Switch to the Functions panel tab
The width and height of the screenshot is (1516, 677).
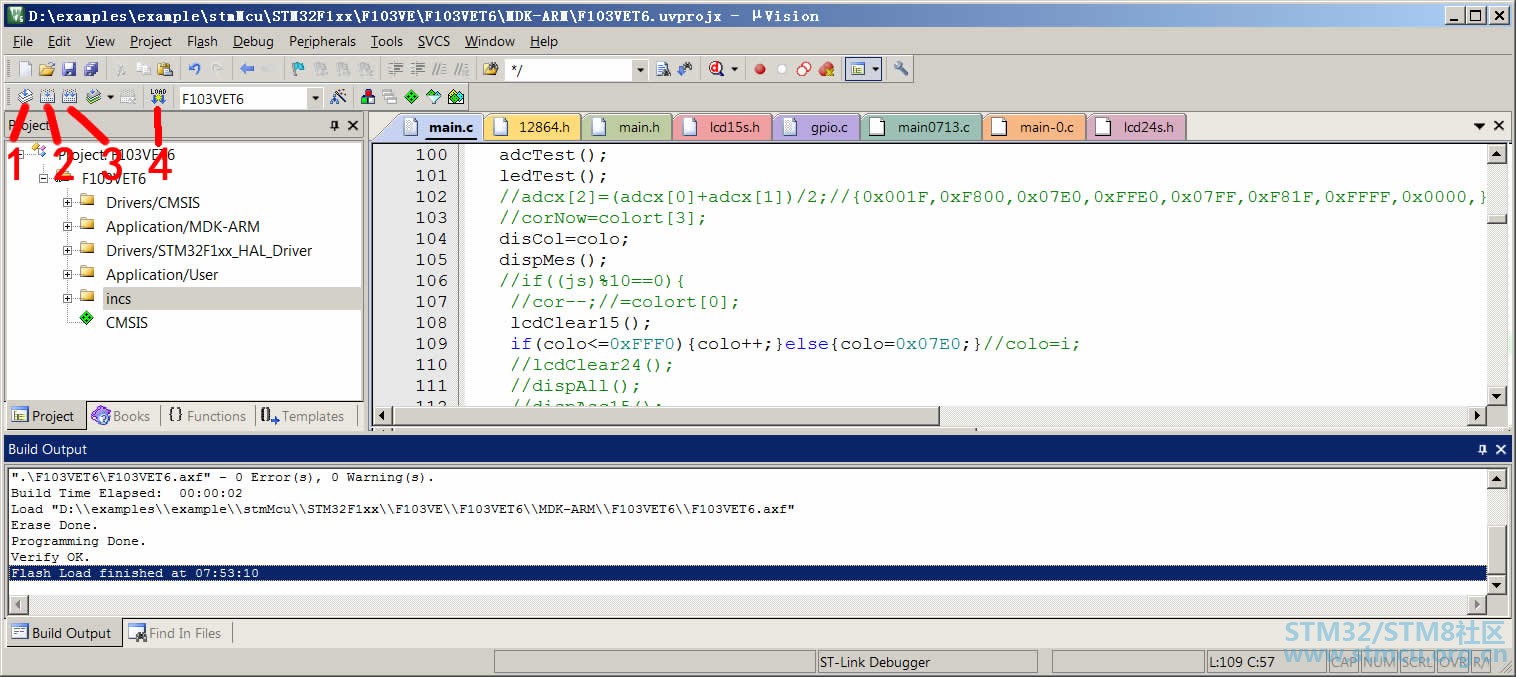point(206,416)
